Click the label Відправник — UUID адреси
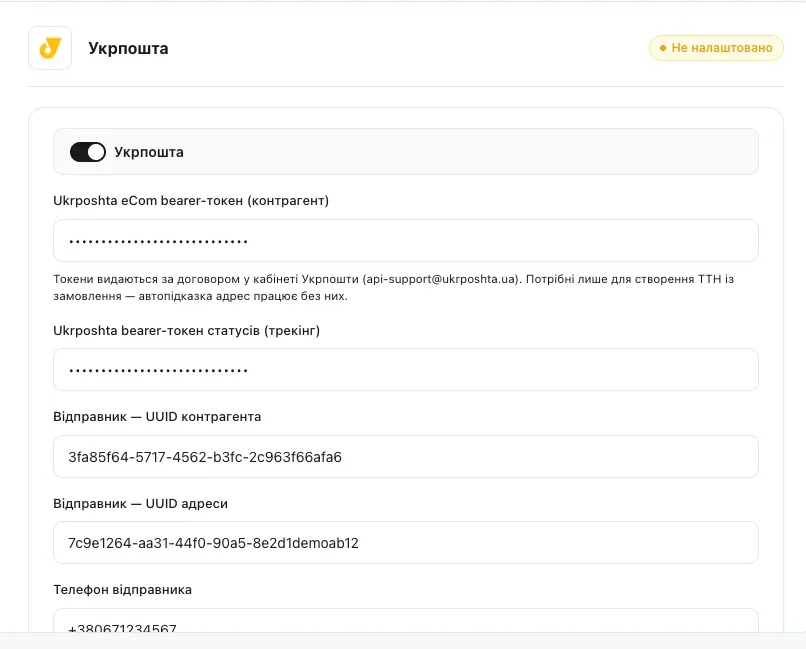 [140, 504]
